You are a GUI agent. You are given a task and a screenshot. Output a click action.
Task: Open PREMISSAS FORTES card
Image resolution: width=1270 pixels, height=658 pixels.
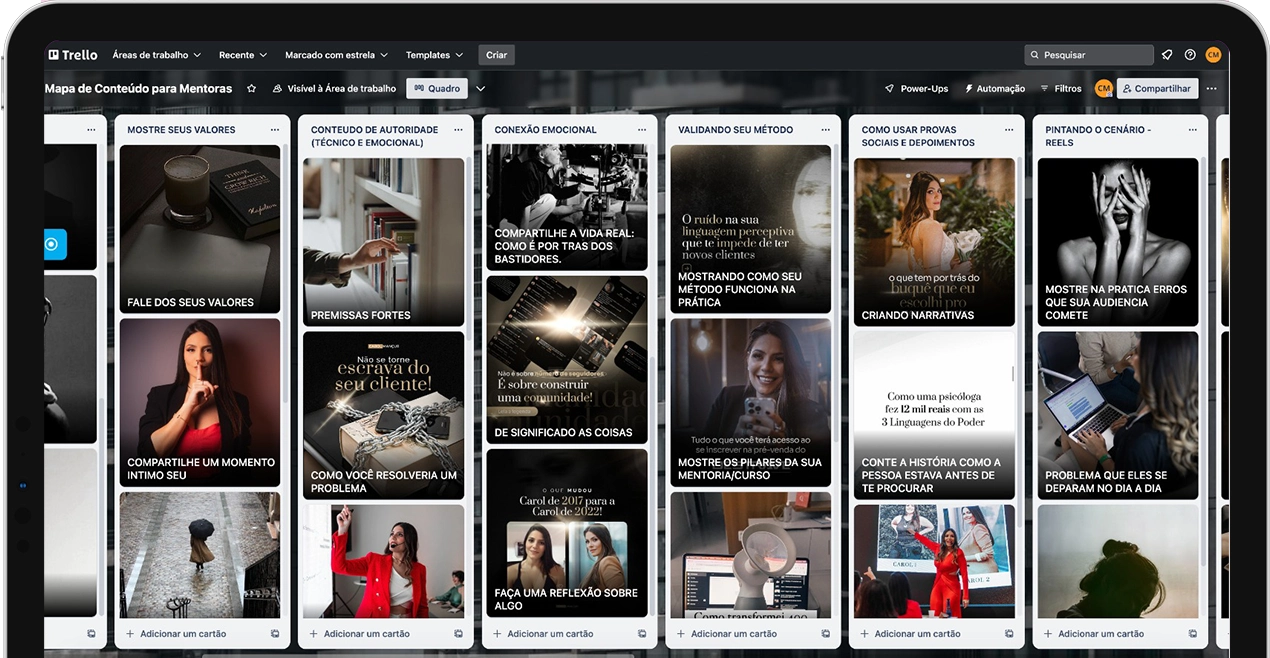[x=384, y=242]
